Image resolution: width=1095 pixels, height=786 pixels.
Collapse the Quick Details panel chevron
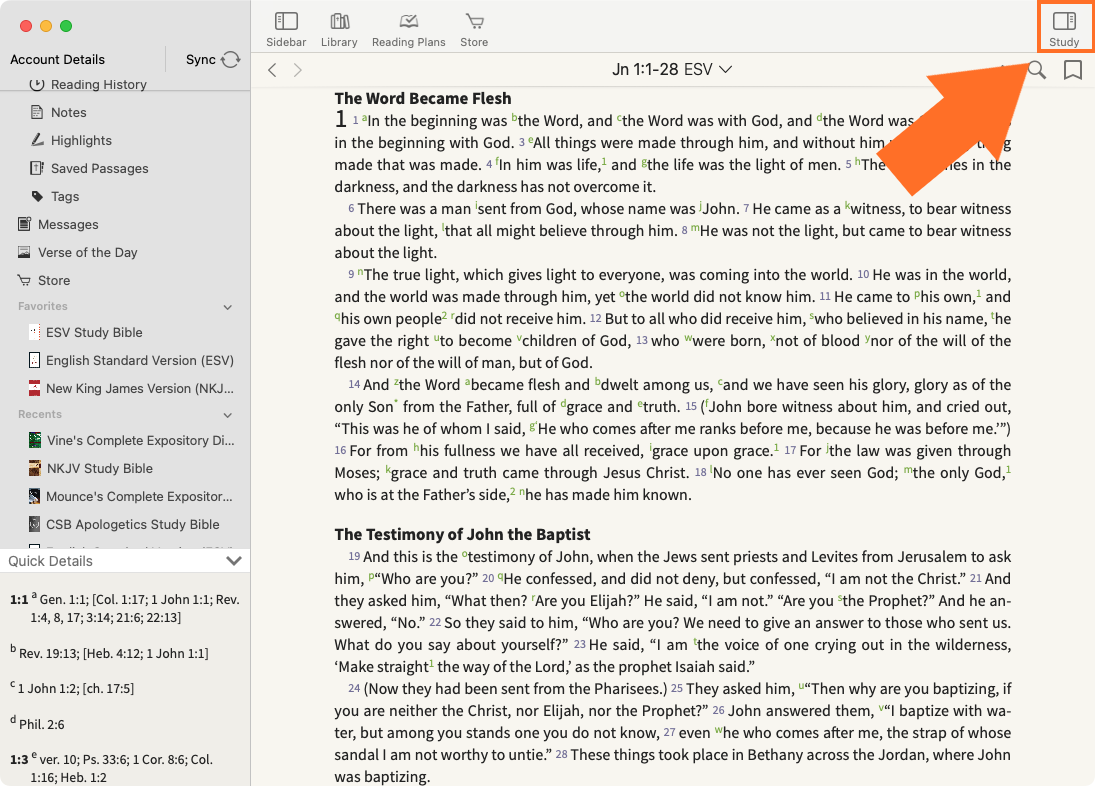point(234,561)
